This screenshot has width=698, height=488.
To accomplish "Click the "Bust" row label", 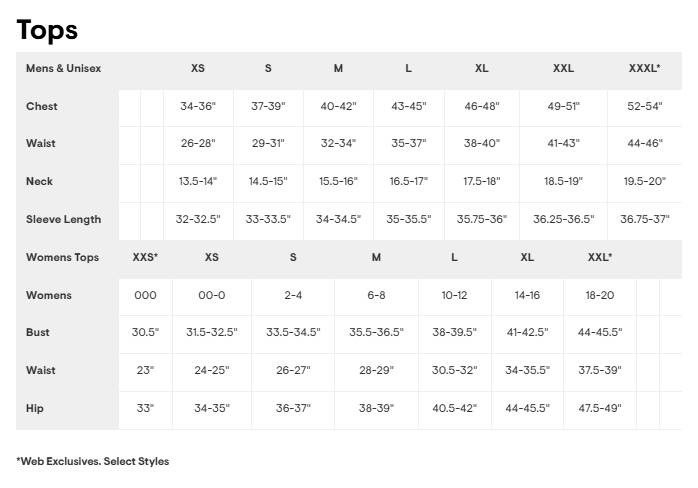I will coord(38,332).
